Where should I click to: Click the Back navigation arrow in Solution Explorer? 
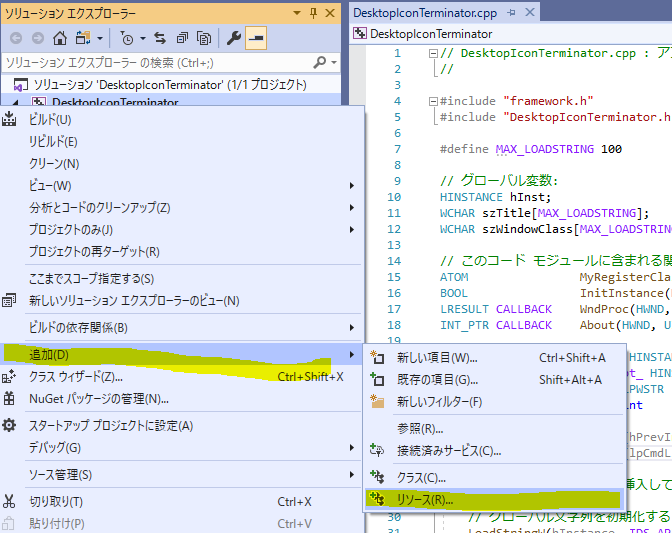point(16,39)
